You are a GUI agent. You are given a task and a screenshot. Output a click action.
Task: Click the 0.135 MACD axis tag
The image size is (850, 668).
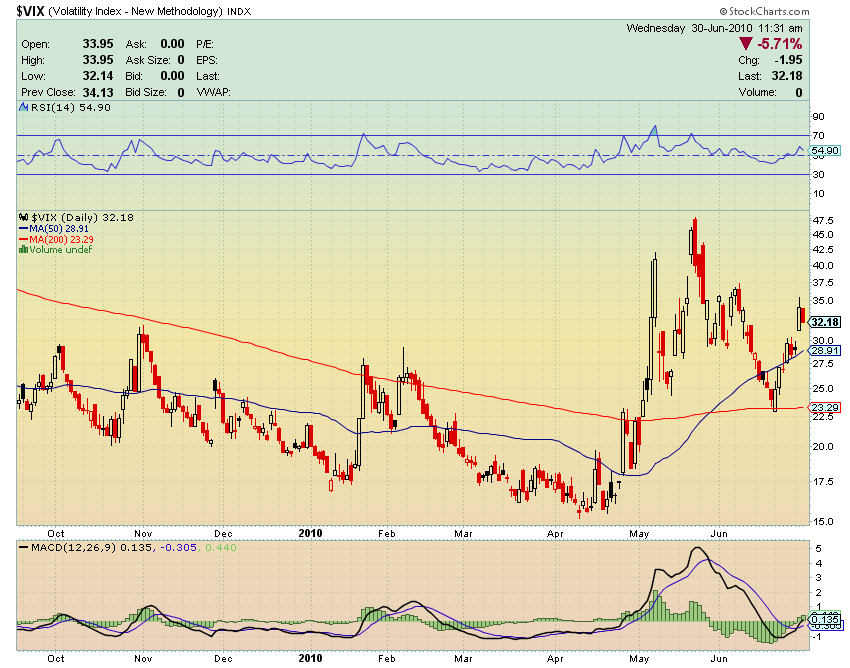825,619
